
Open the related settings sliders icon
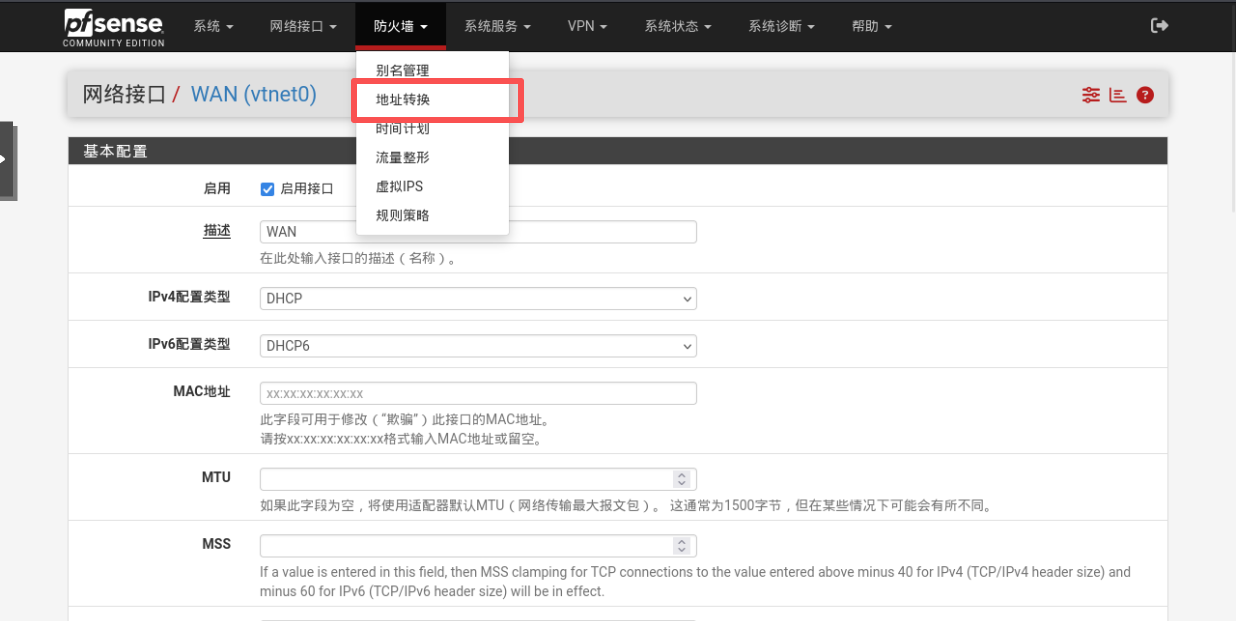pos(1090,95)
